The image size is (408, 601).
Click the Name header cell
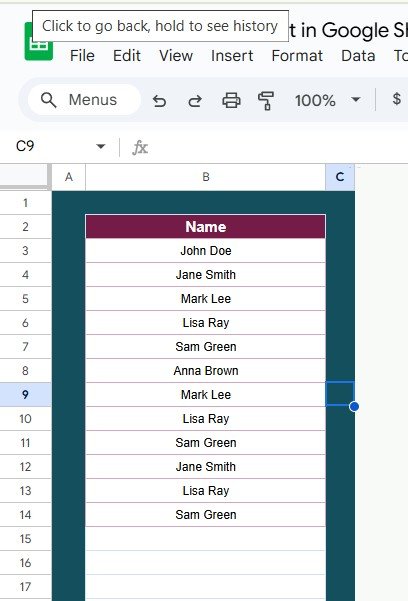click(x=206, y=227)
